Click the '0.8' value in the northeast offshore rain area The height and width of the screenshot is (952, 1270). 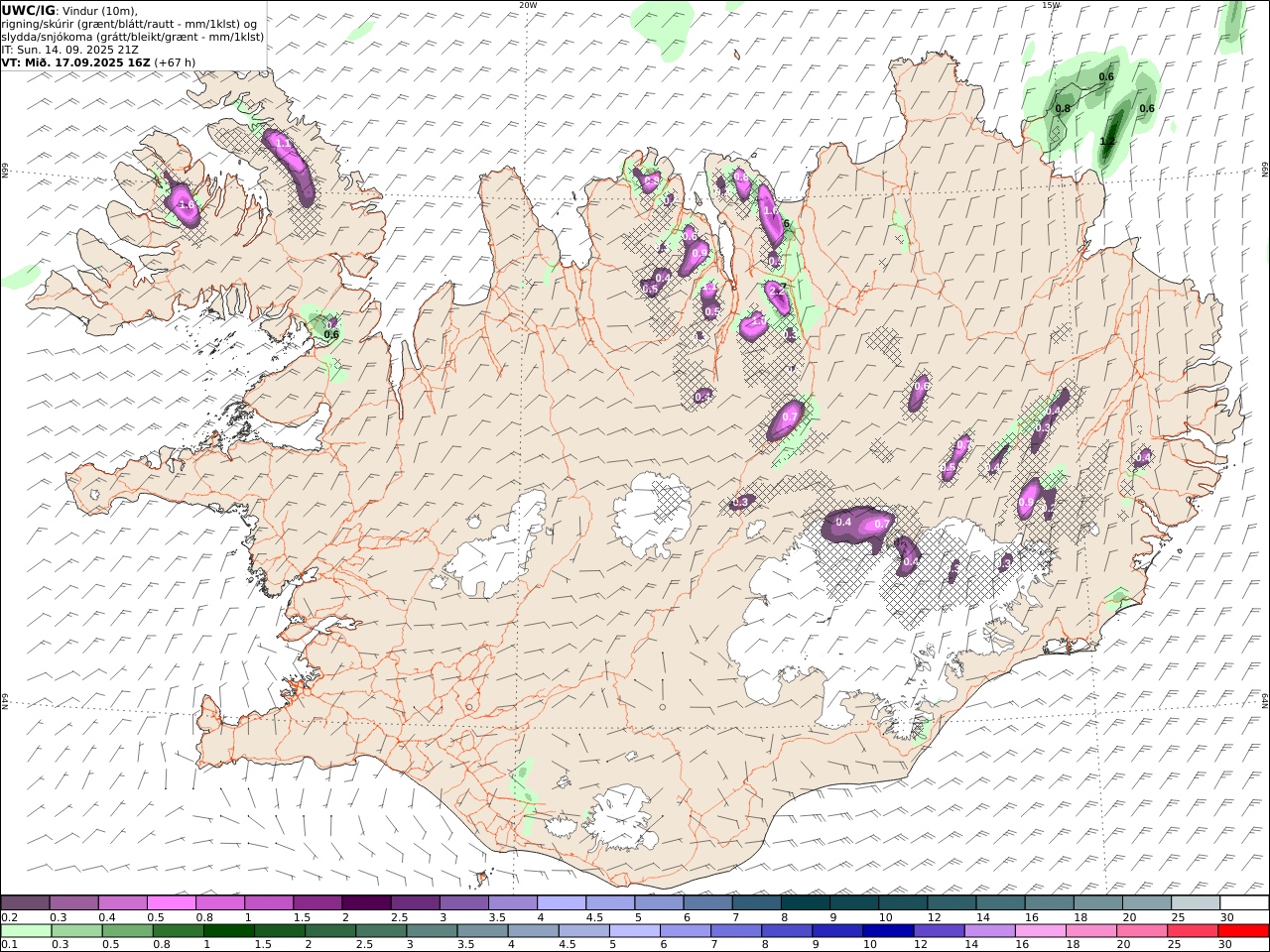[1063, 108]
